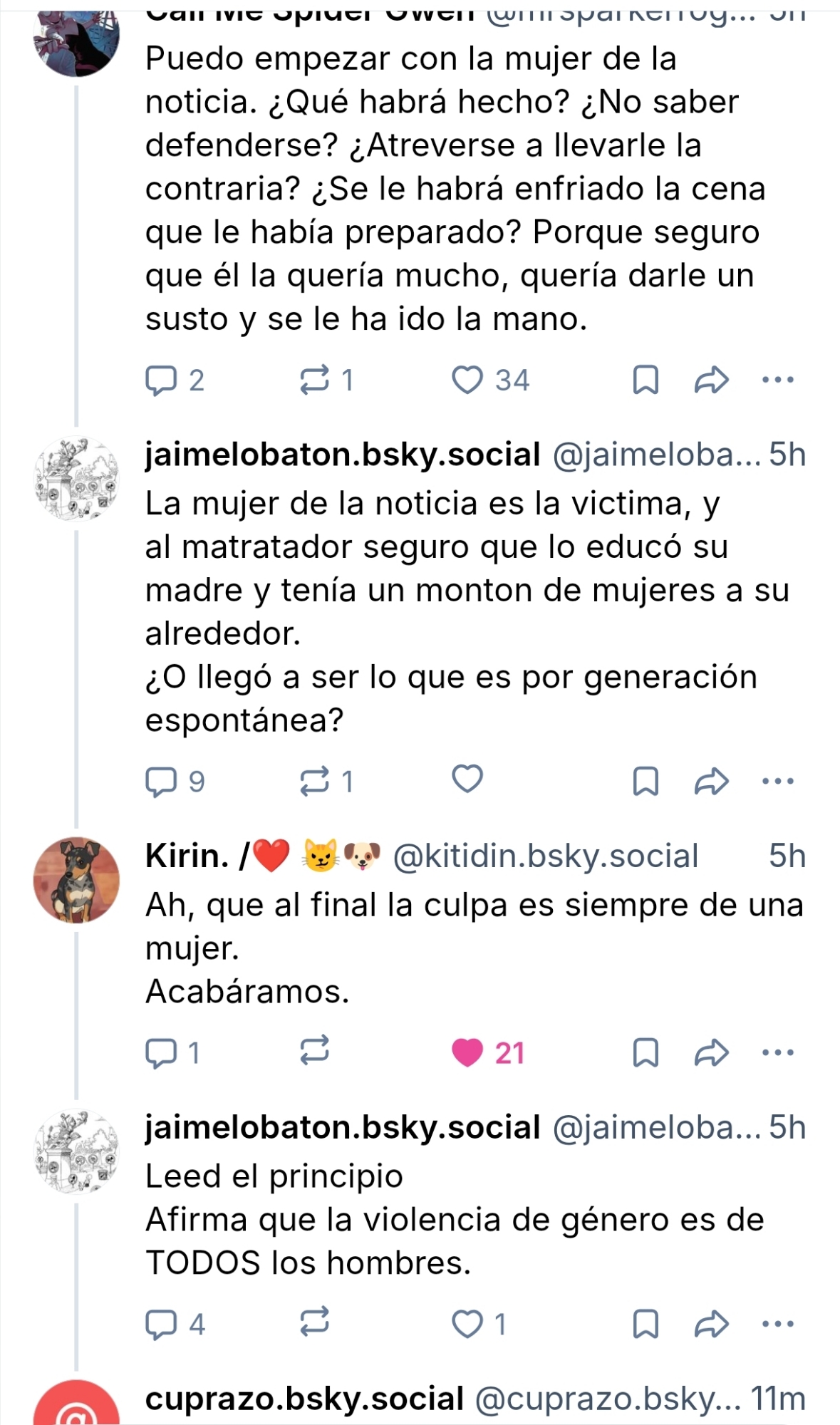Open Kirin's dog profile picture
Viewport: 840px width, 1425px height.
pyautogui.click(x=76, y=880)
